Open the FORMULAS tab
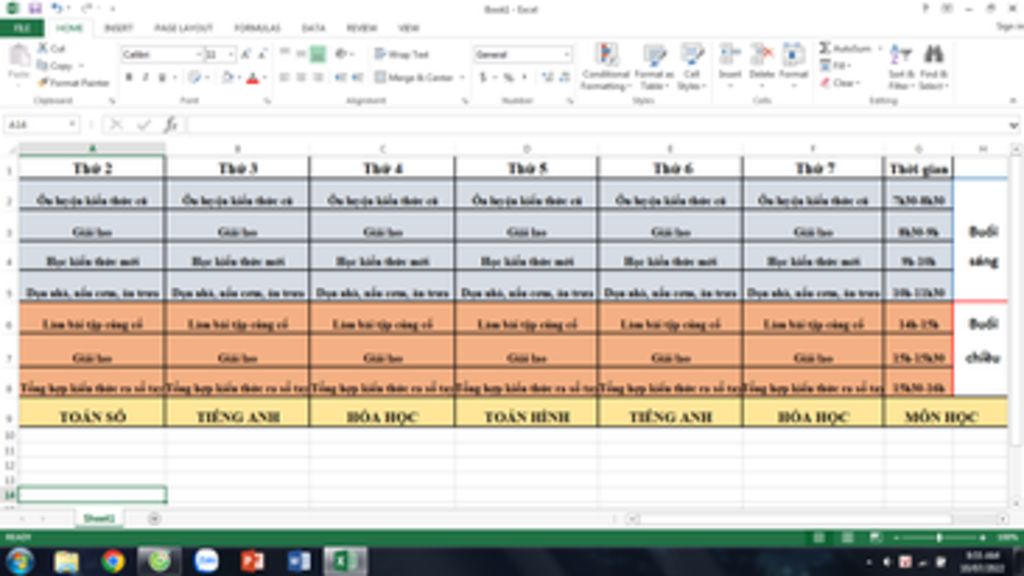The width and height of the screenshot is (1024, 576). (x=257, y=28)
